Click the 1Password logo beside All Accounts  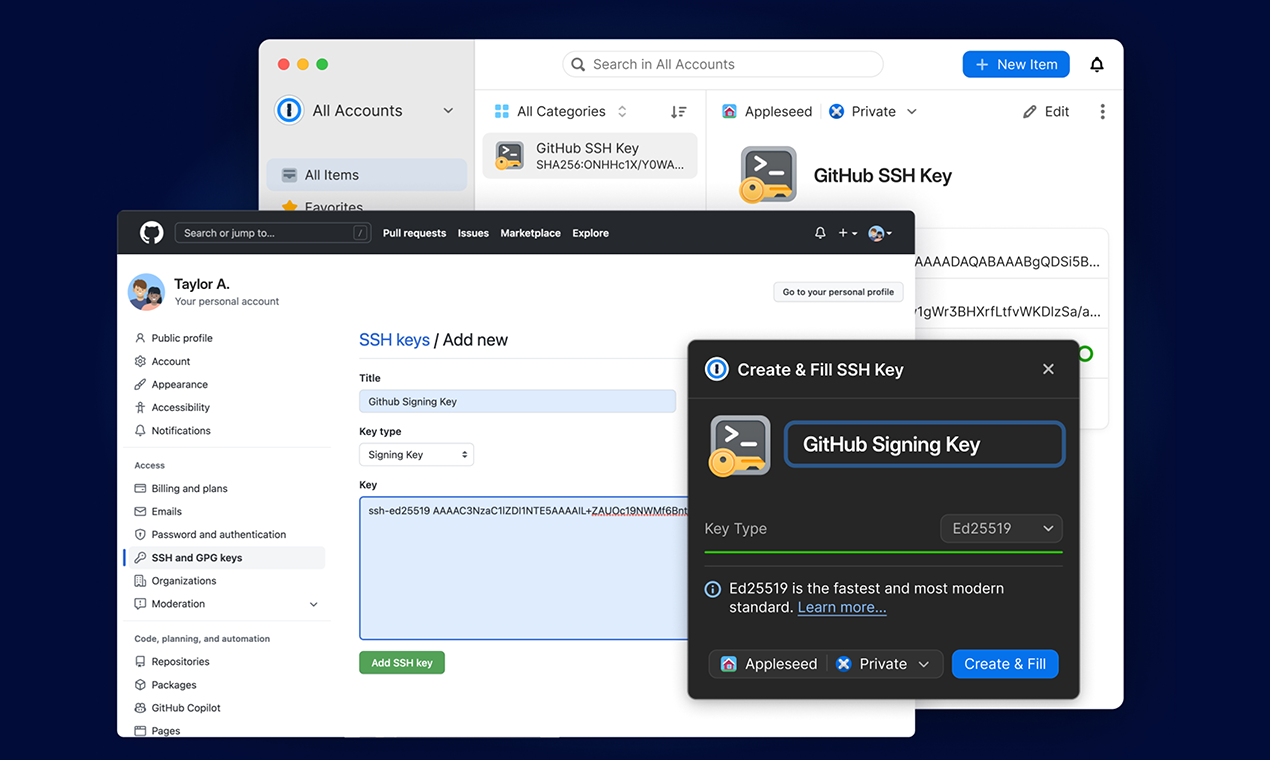click(289, 110)
